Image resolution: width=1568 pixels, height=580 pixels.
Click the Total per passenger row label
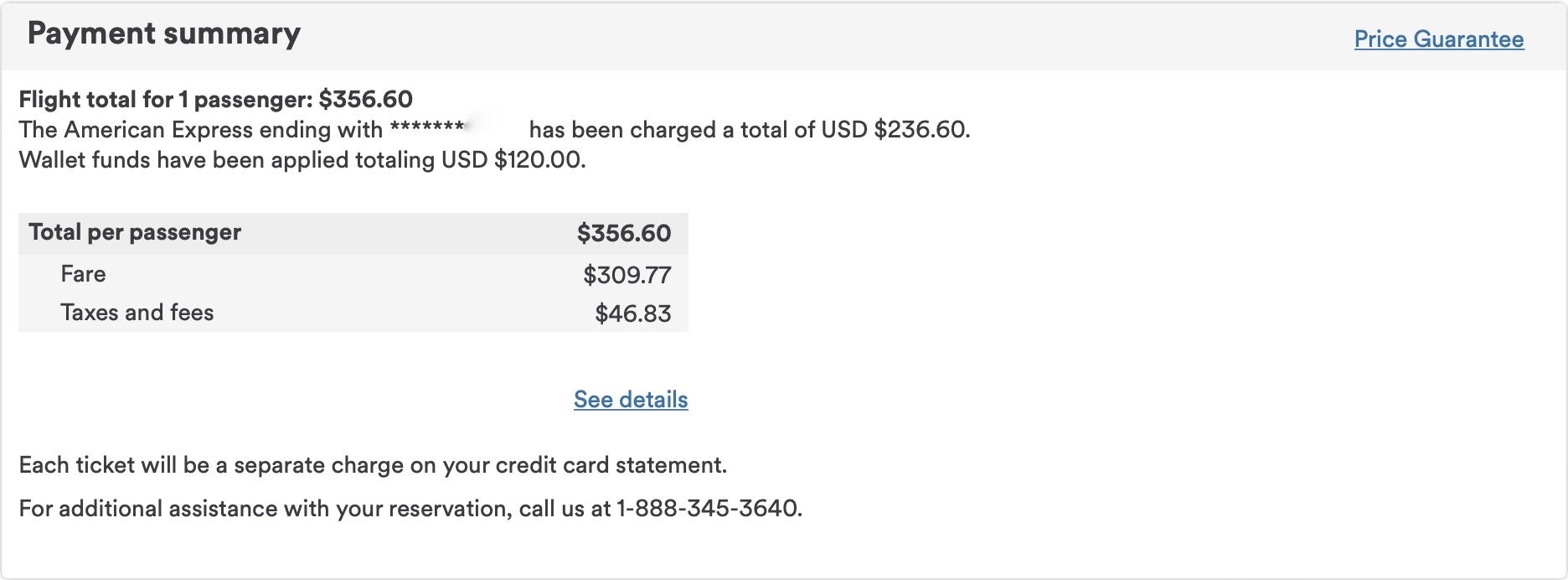135,232
